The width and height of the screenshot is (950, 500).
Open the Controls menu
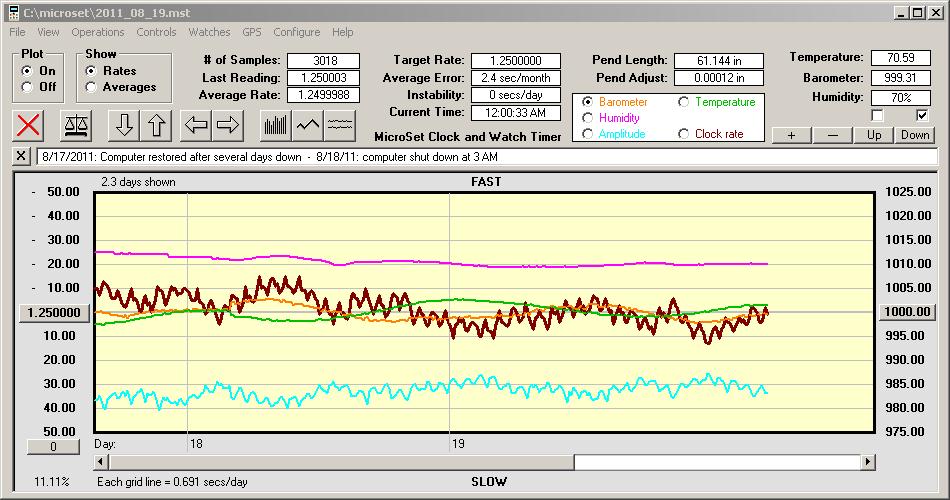point(156,32)
